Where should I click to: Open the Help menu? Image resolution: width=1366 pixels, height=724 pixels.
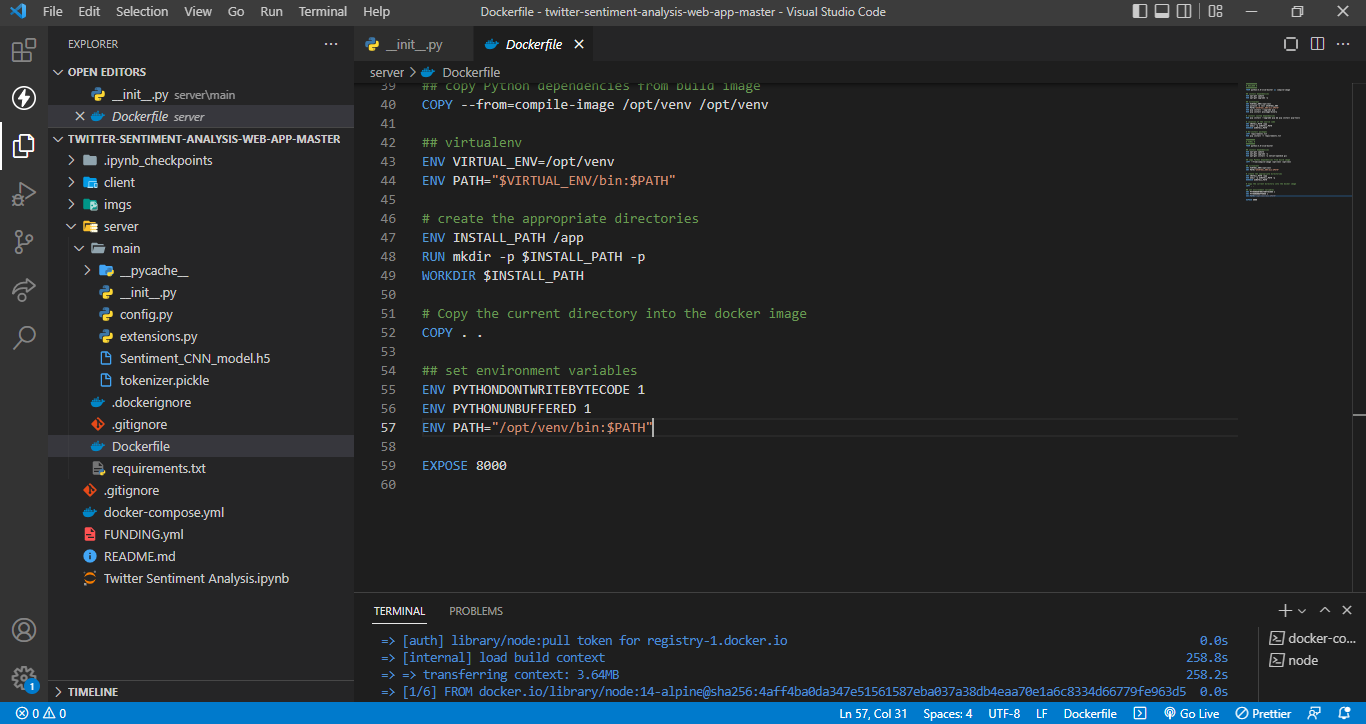377,12
